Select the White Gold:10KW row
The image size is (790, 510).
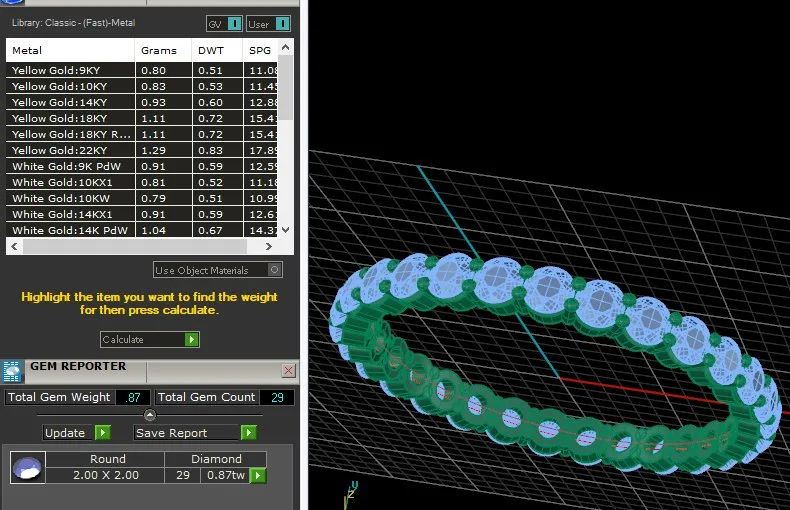click(x=142, y=199)
